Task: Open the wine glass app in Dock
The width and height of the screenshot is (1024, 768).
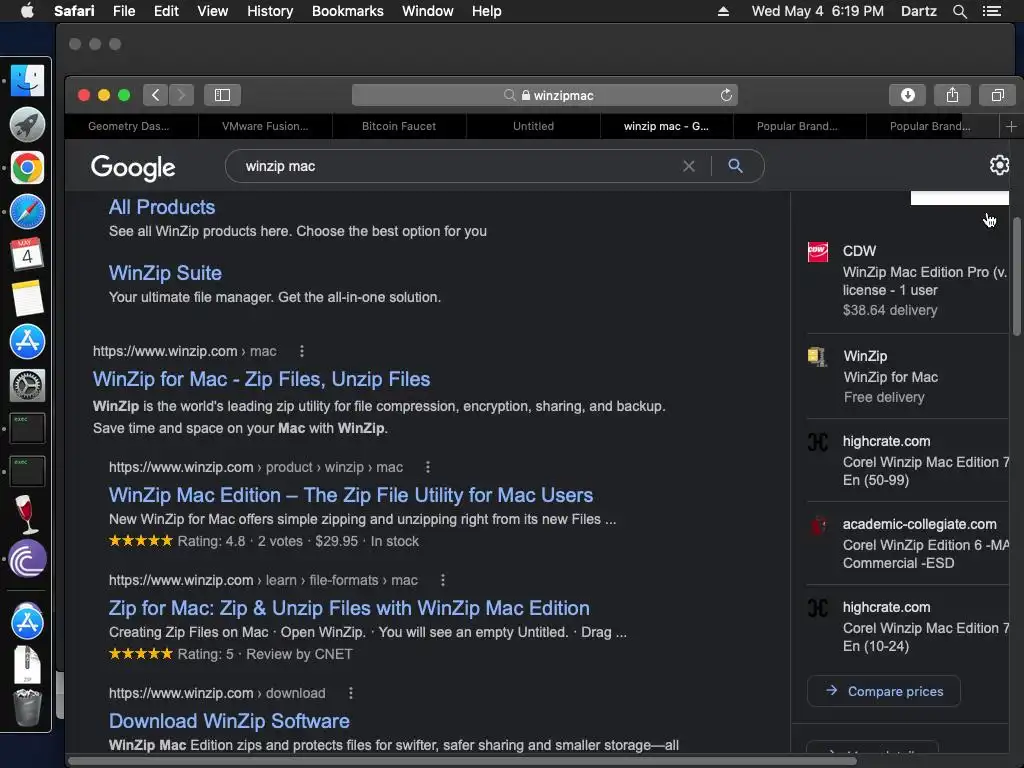Action: coord(26,515)
